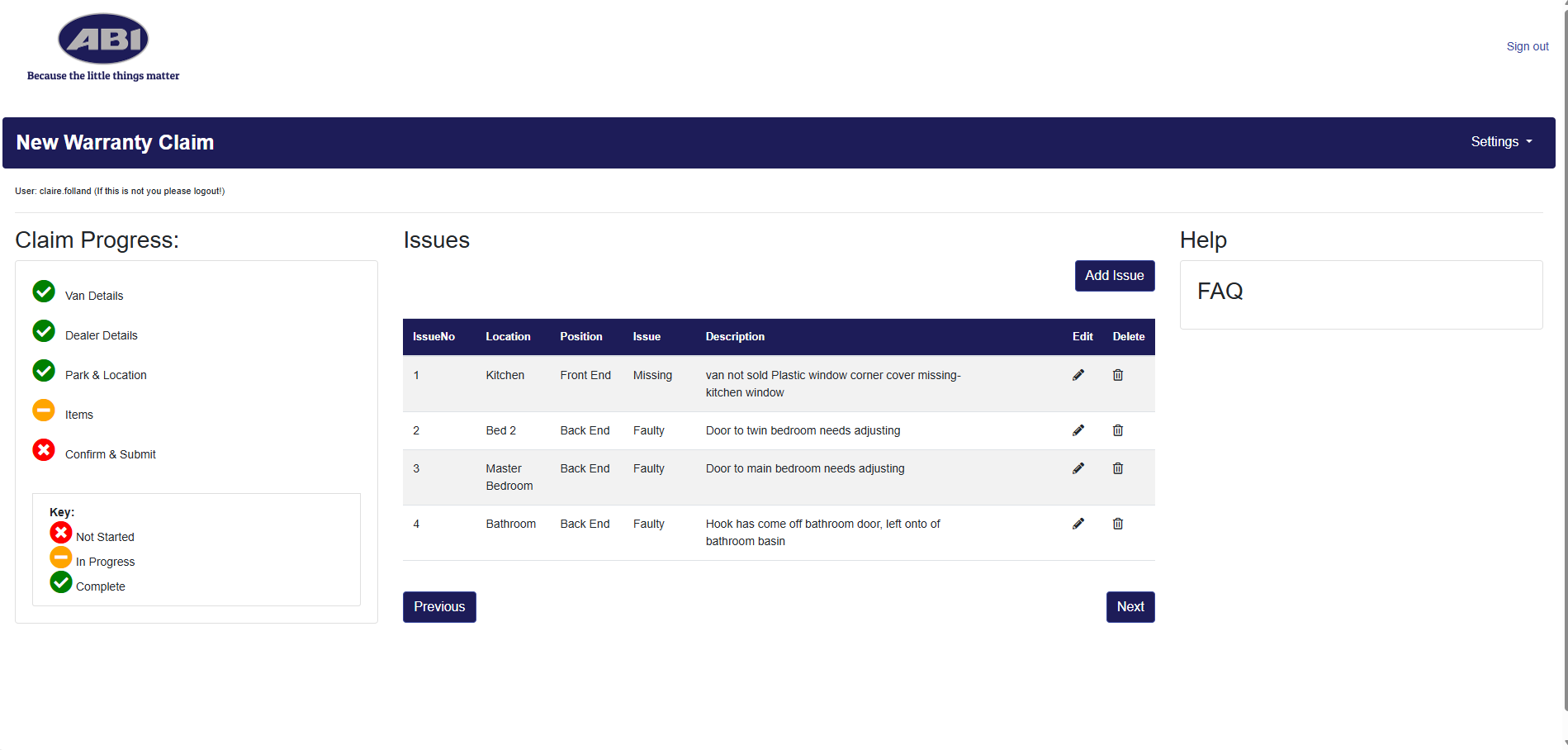Select Park & Location step
Image resolution: width=1568 pixels, height=750 pixels.
click(106, 375)
